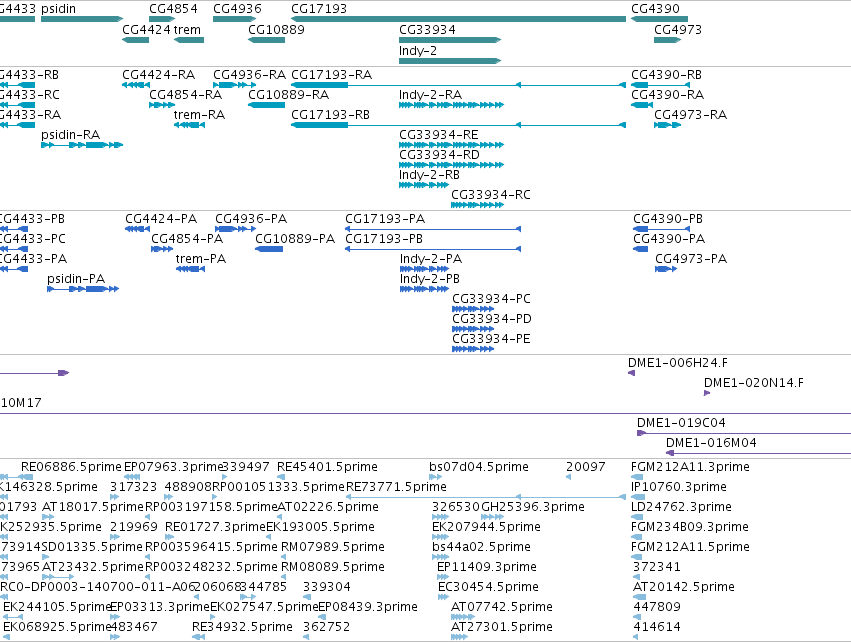Click the trem gene label
The image size is (851, 642).
click(187, 30)
